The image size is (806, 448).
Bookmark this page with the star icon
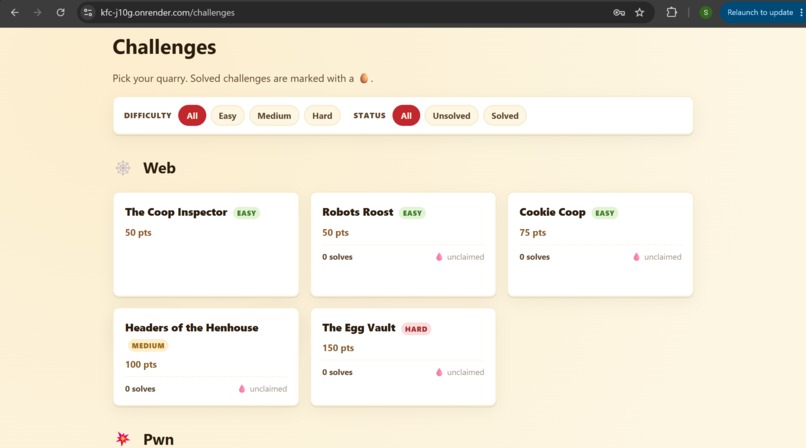(x=639, y=12)
